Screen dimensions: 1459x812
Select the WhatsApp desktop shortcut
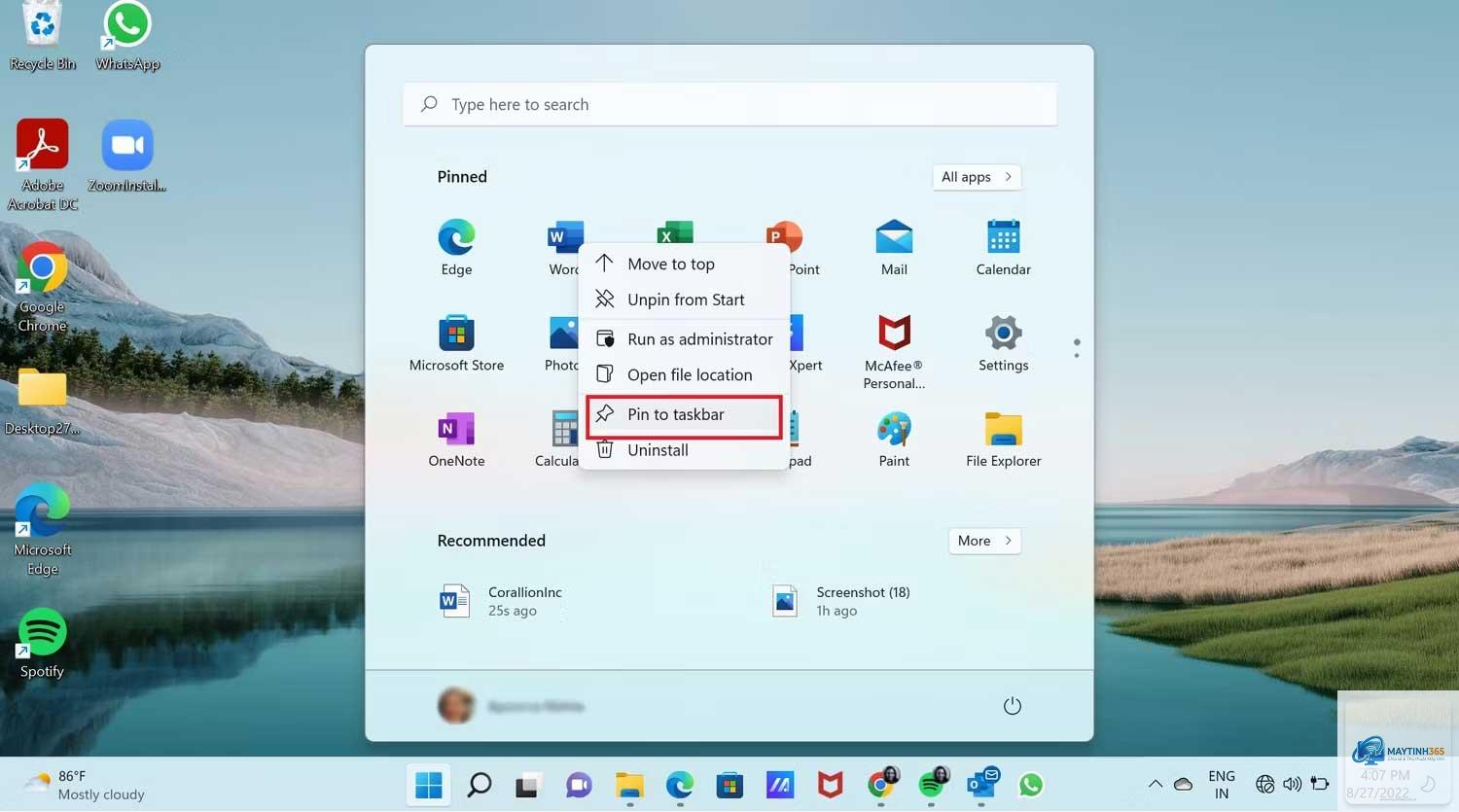127,37
